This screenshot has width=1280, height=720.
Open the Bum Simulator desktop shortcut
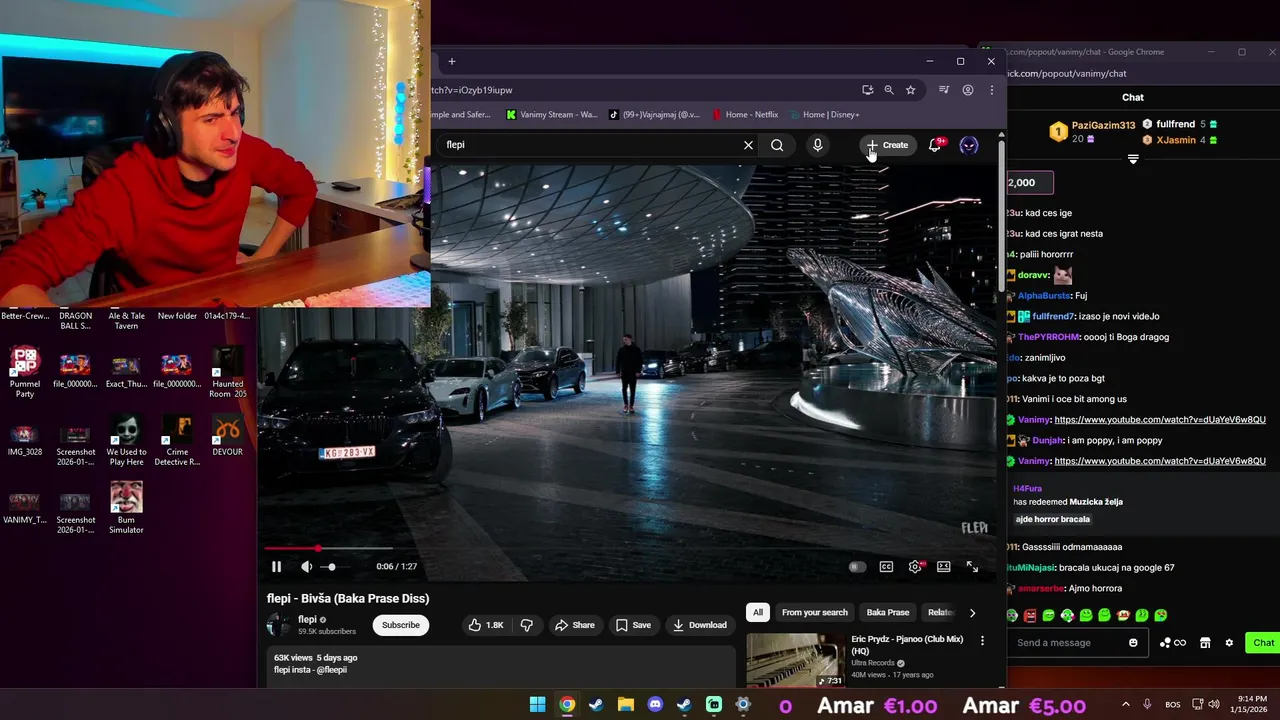(126, 508)
